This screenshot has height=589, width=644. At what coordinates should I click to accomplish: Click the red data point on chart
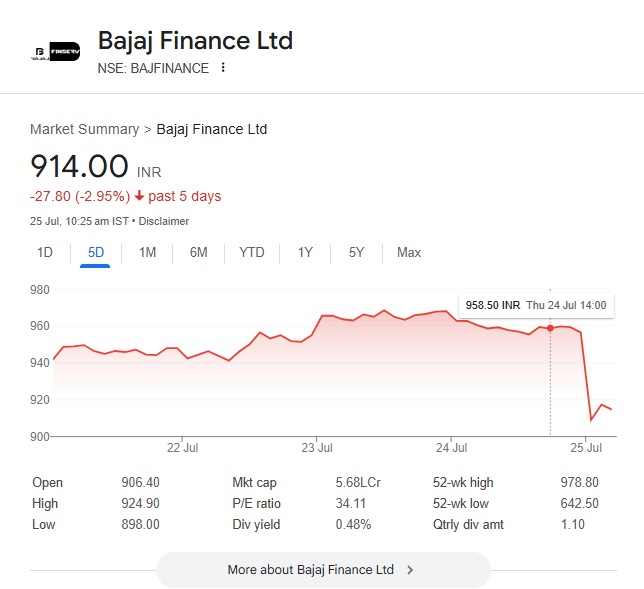pyautogui.click(x=550, y=328)
